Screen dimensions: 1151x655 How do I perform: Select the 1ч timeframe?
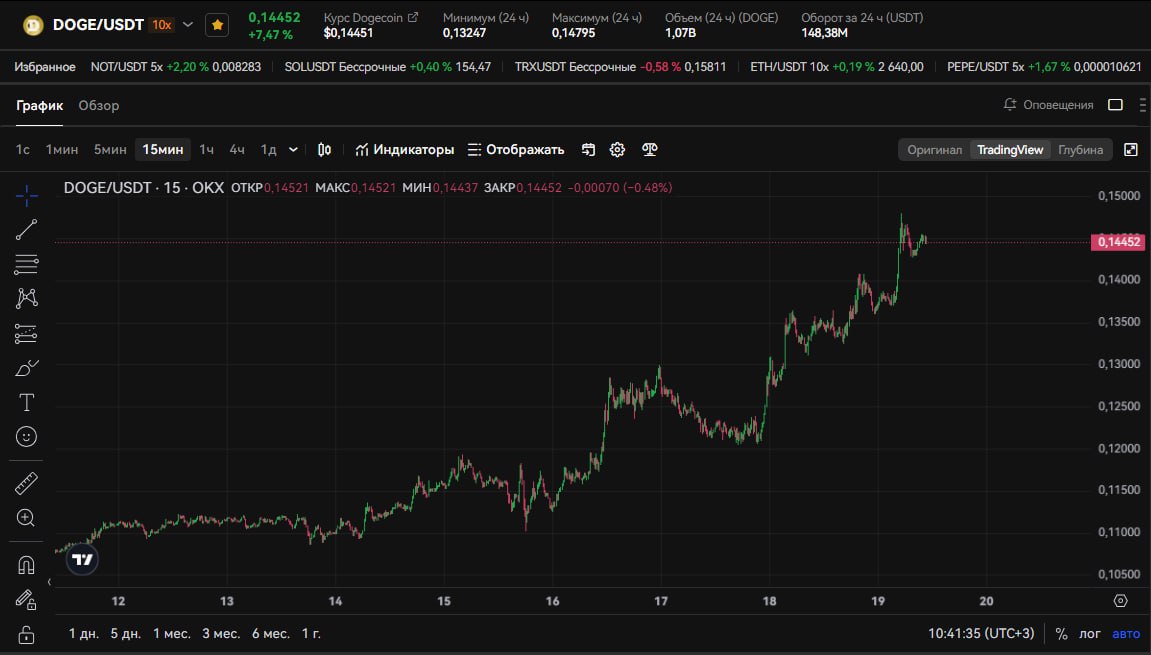[206, 150]
